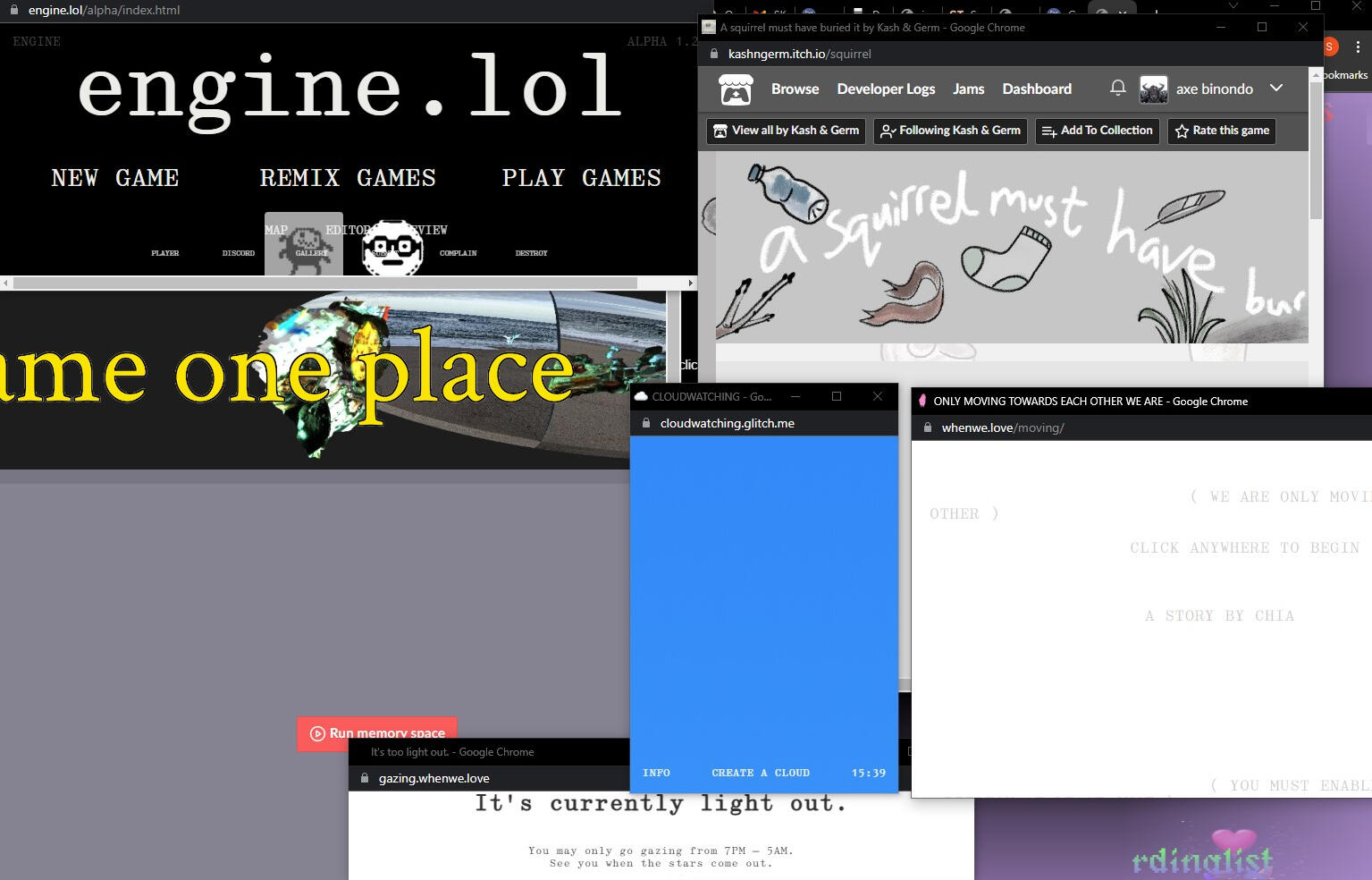Expand the axe binondo account dropdown
The height and width of the screenshot is (880, 1372).
pyautogui.click(x=1276, y=89)
